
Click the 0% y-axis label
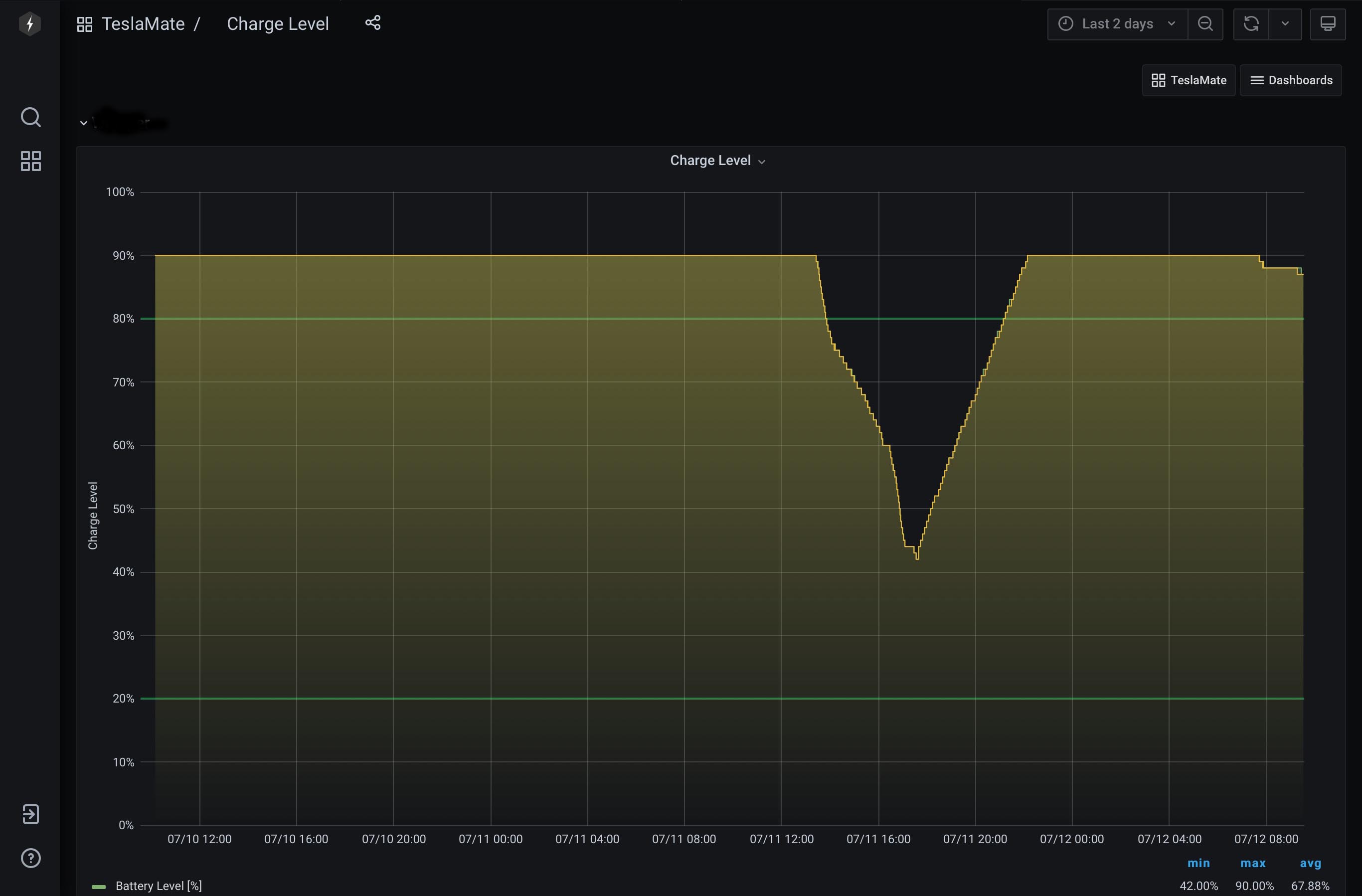126,825
